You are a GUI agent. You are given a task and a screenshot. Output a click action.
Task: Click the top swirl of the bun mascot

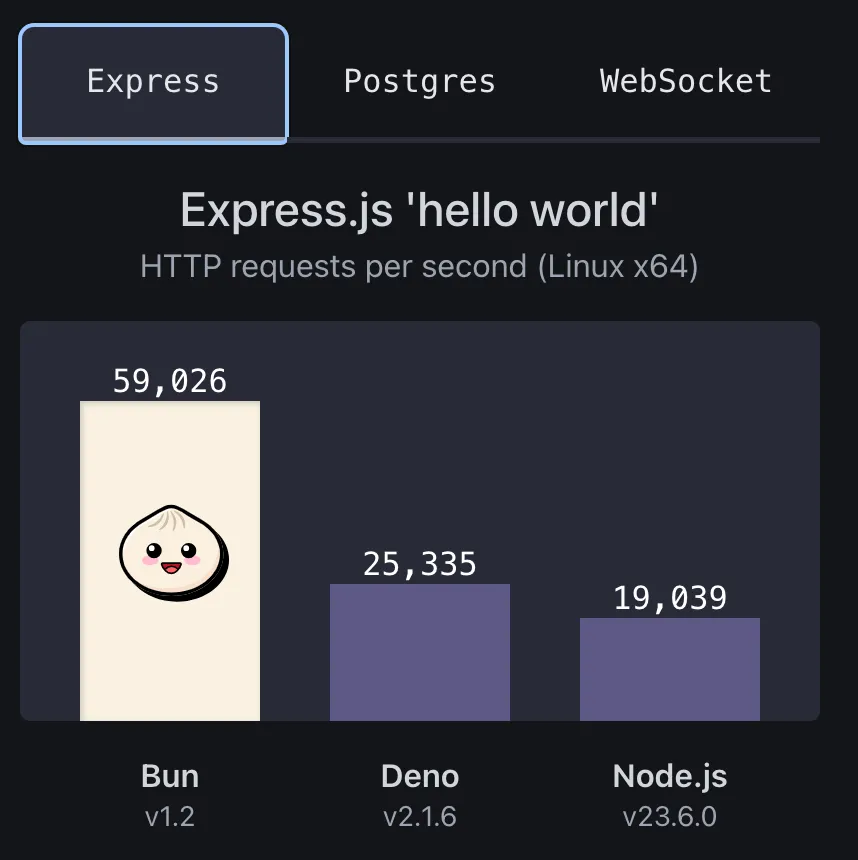click(170, 518)
